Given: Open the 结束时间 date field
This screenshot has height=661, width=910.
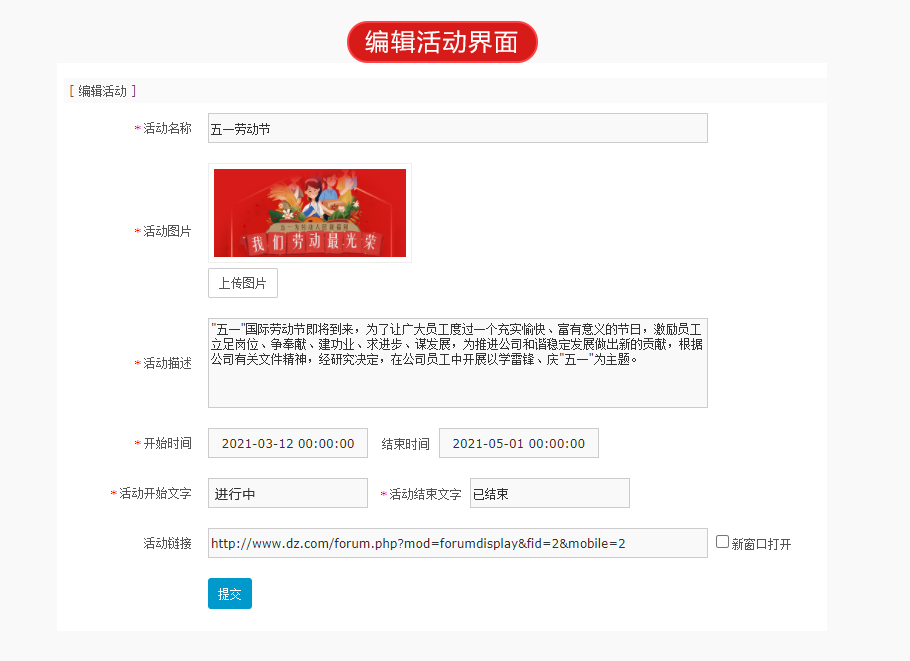Looking at the screenshot, I should [x=519, y=443].
